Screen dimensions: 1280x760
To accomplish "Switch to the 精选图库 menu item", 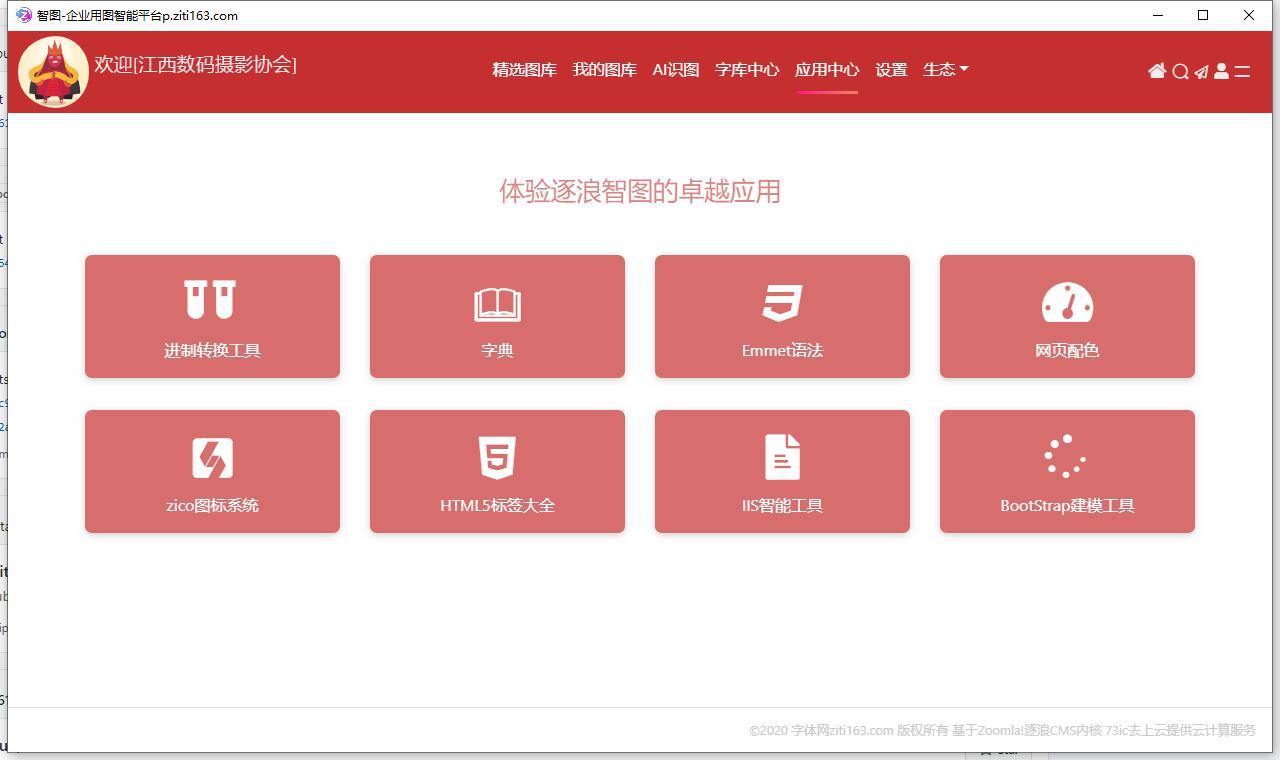I will [524, 69].
